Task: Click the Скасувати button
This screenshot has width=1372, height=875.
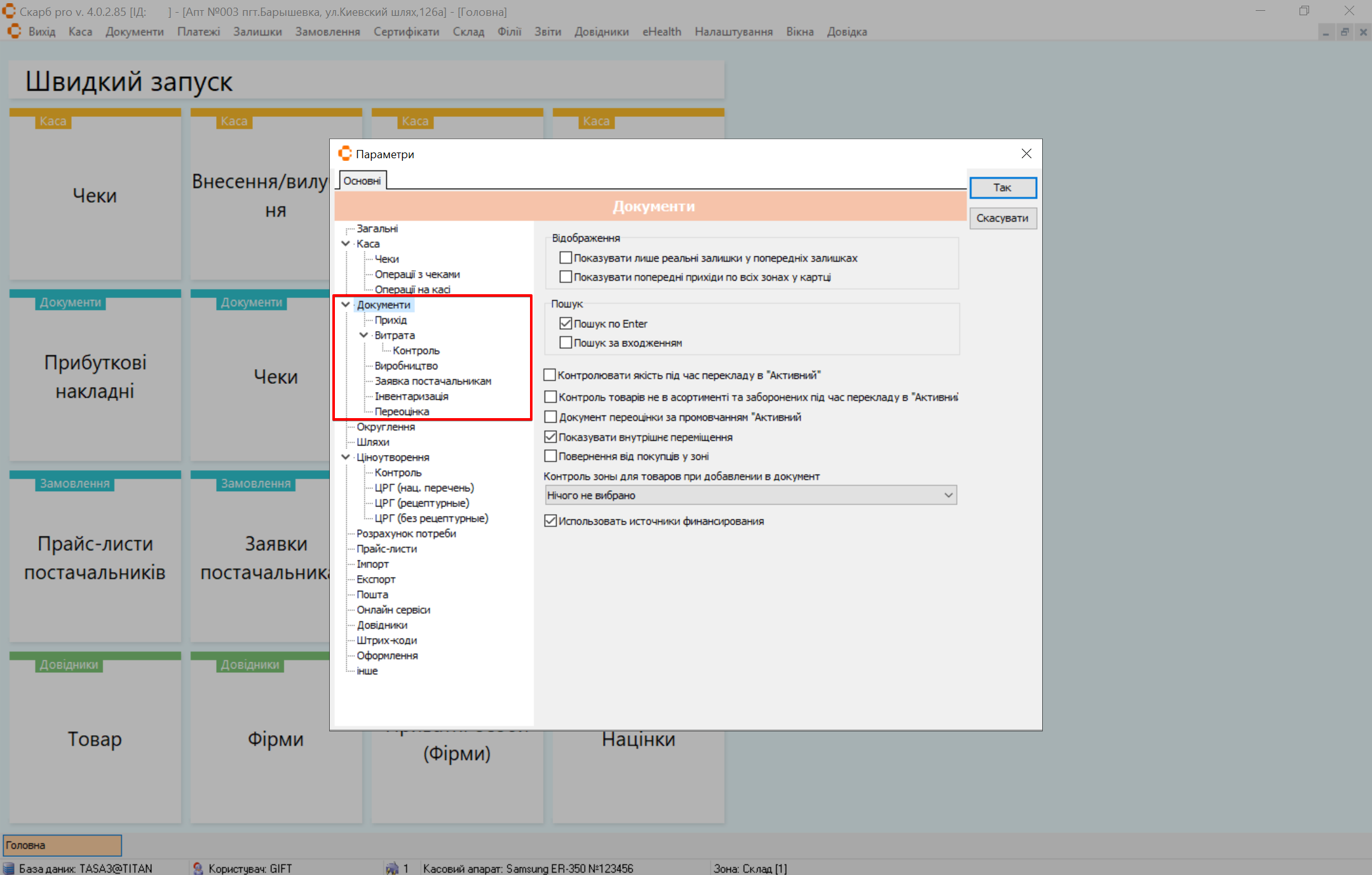Action: [1002, 218]
